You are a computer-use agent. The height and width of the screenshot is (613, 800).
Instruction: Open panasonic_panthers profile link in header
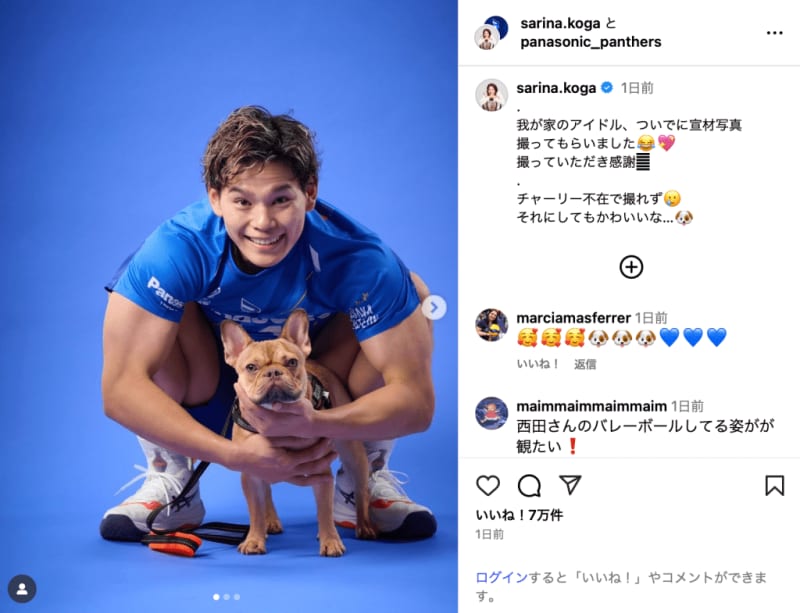590,42
